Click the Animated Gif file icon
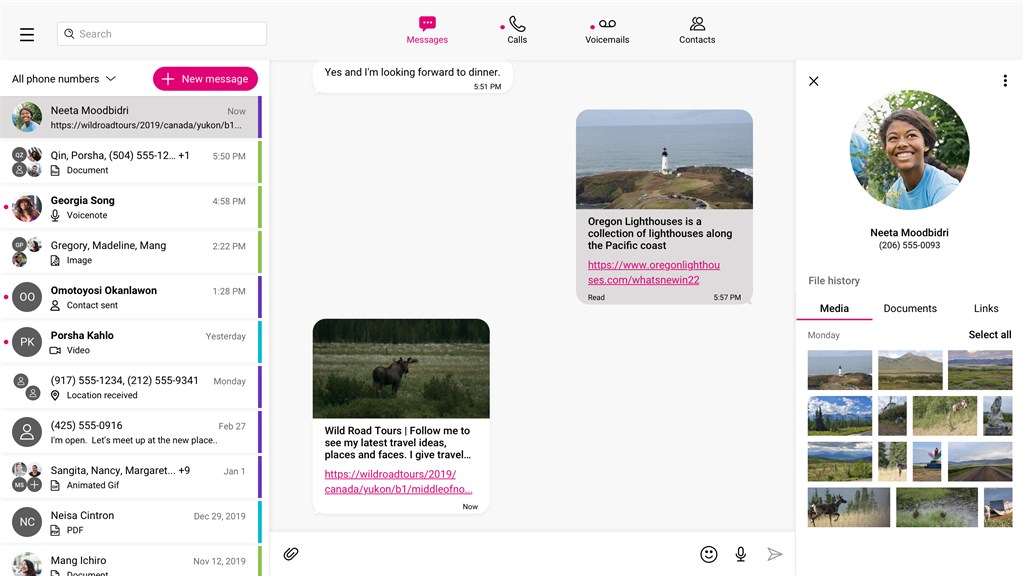 pos(56,485)
